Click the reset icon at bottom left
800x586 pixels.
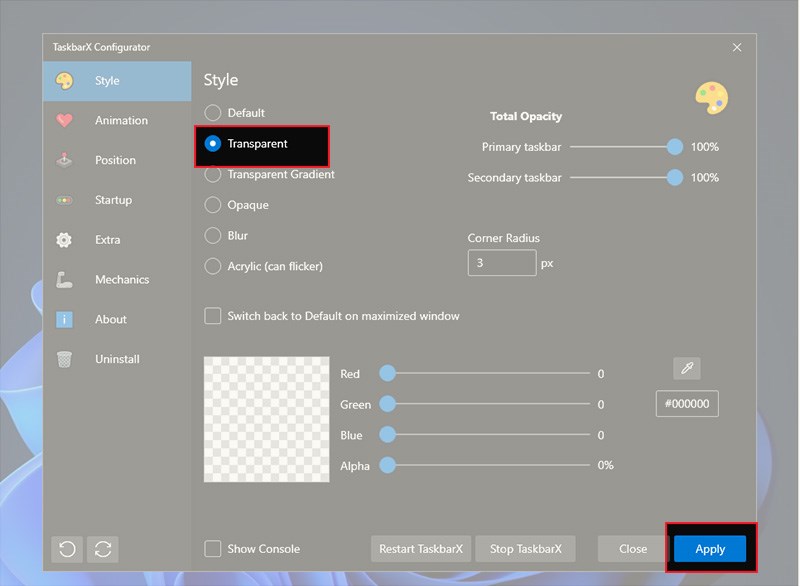tap(67, 548)
